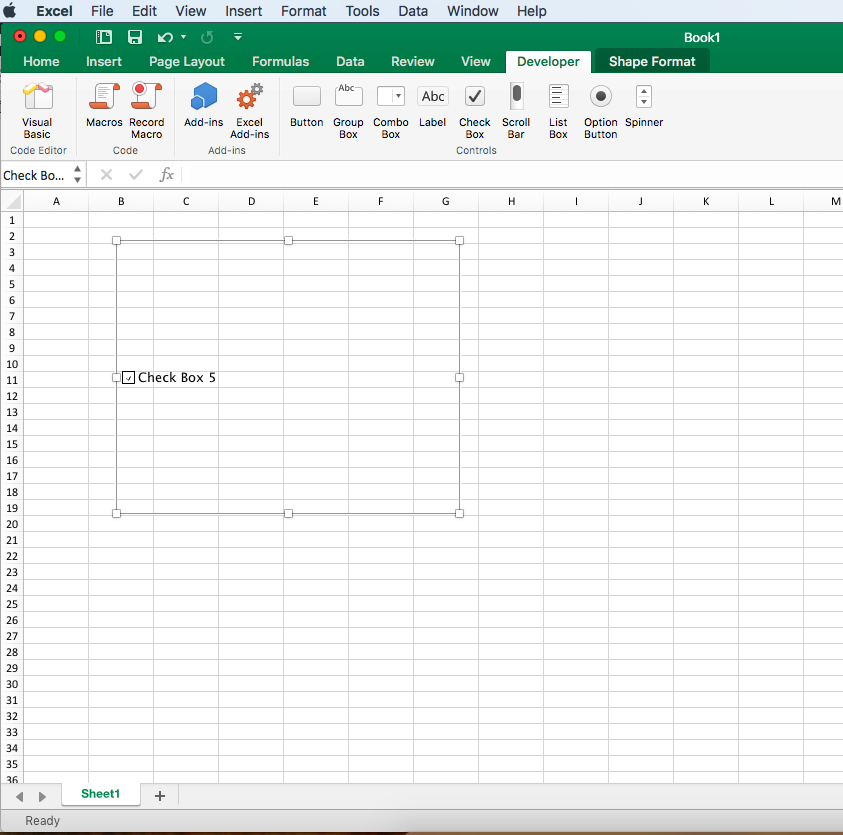
Task: Select column K header
Action: (x=706, y=202)
